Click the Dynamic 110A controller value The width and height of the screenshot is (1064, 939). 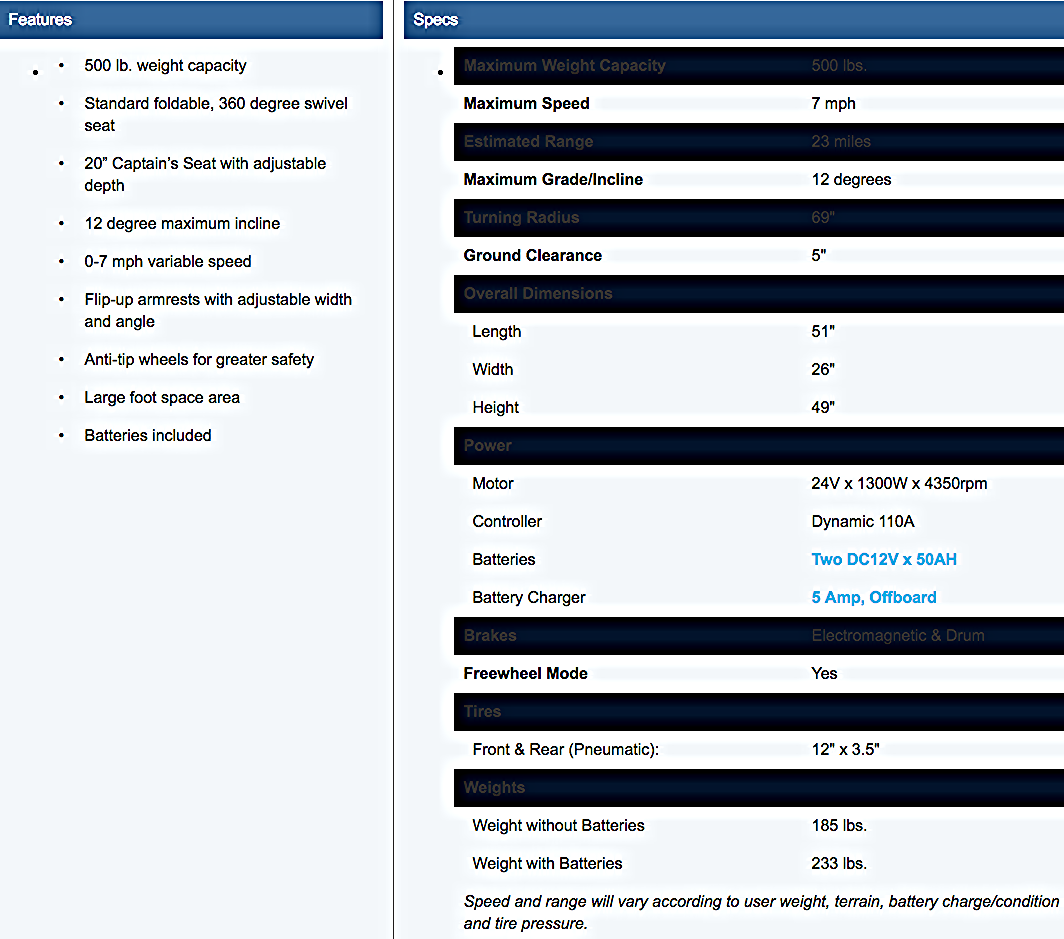pos(863,522)
